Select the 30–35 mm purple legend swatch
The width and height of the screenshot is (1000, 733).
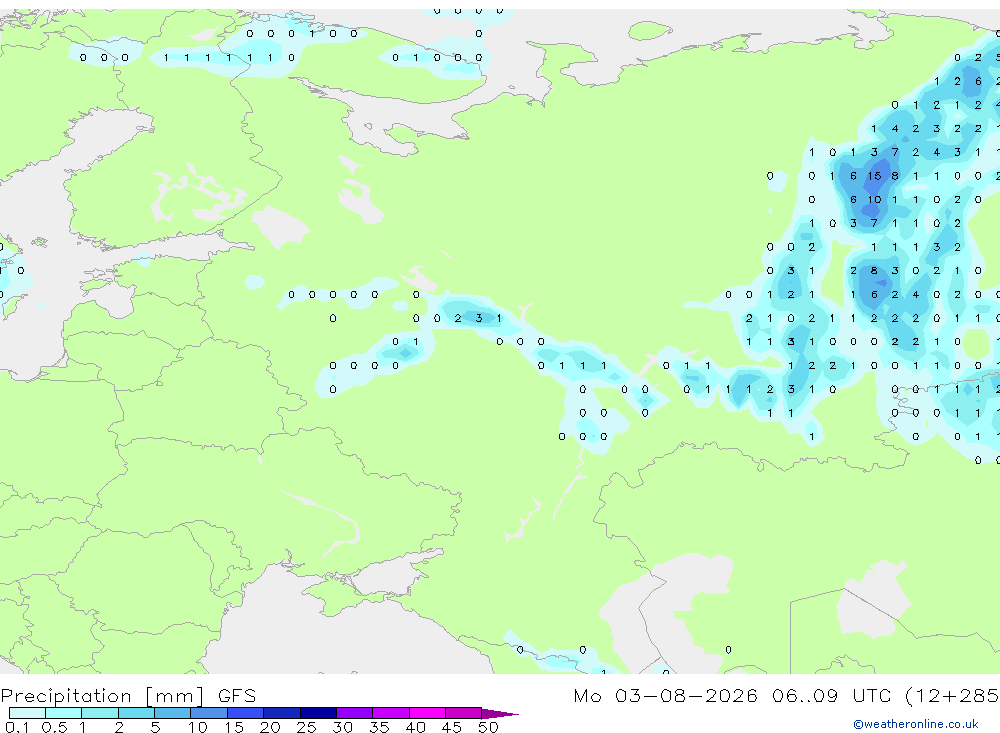click(x=355, y=713)
